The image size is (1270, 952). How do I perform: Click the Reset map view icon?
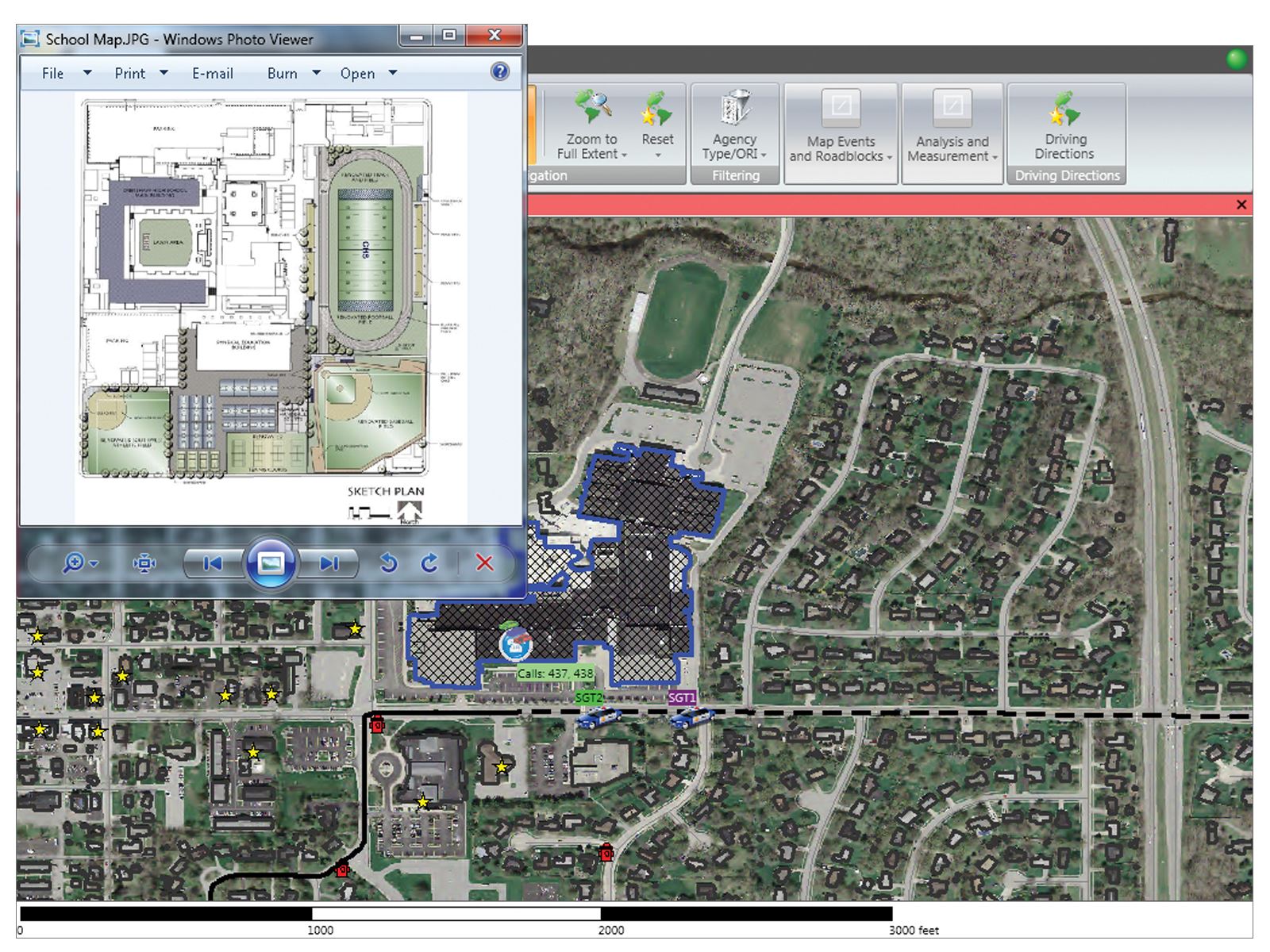[657, 110]
